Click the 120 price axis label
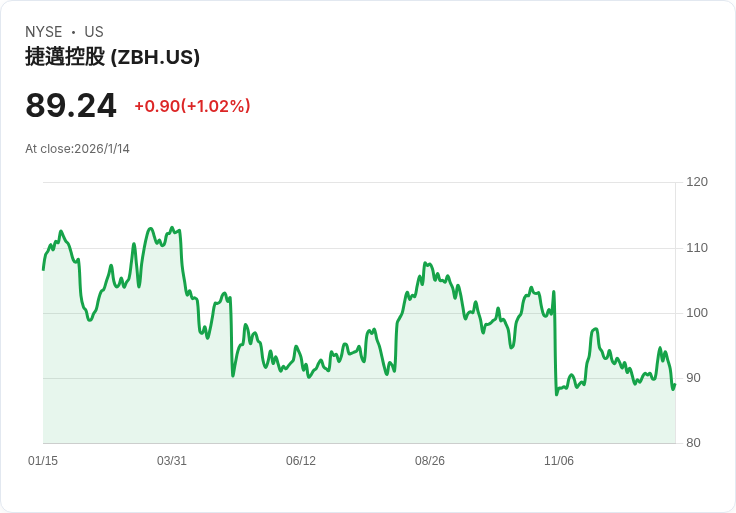736x513 pixels. (697, 182)
